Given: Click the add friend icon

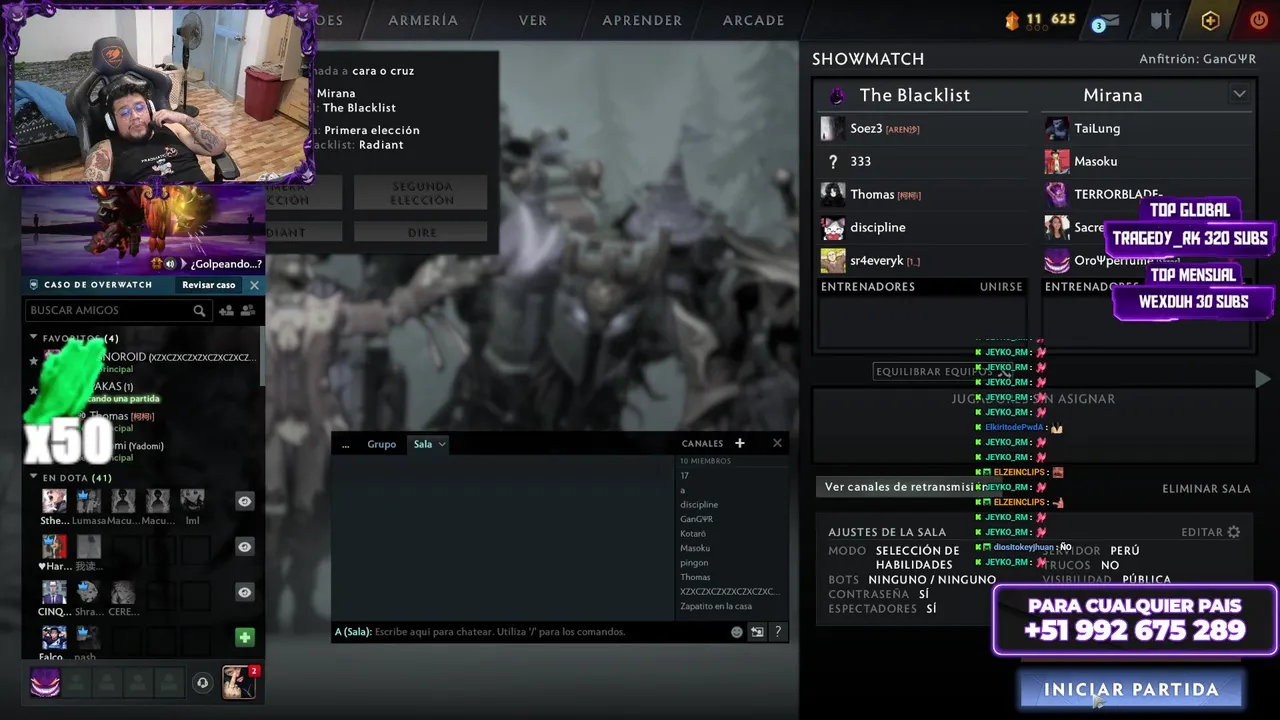Looking at the screenshot, I should [x=227, y=311].
